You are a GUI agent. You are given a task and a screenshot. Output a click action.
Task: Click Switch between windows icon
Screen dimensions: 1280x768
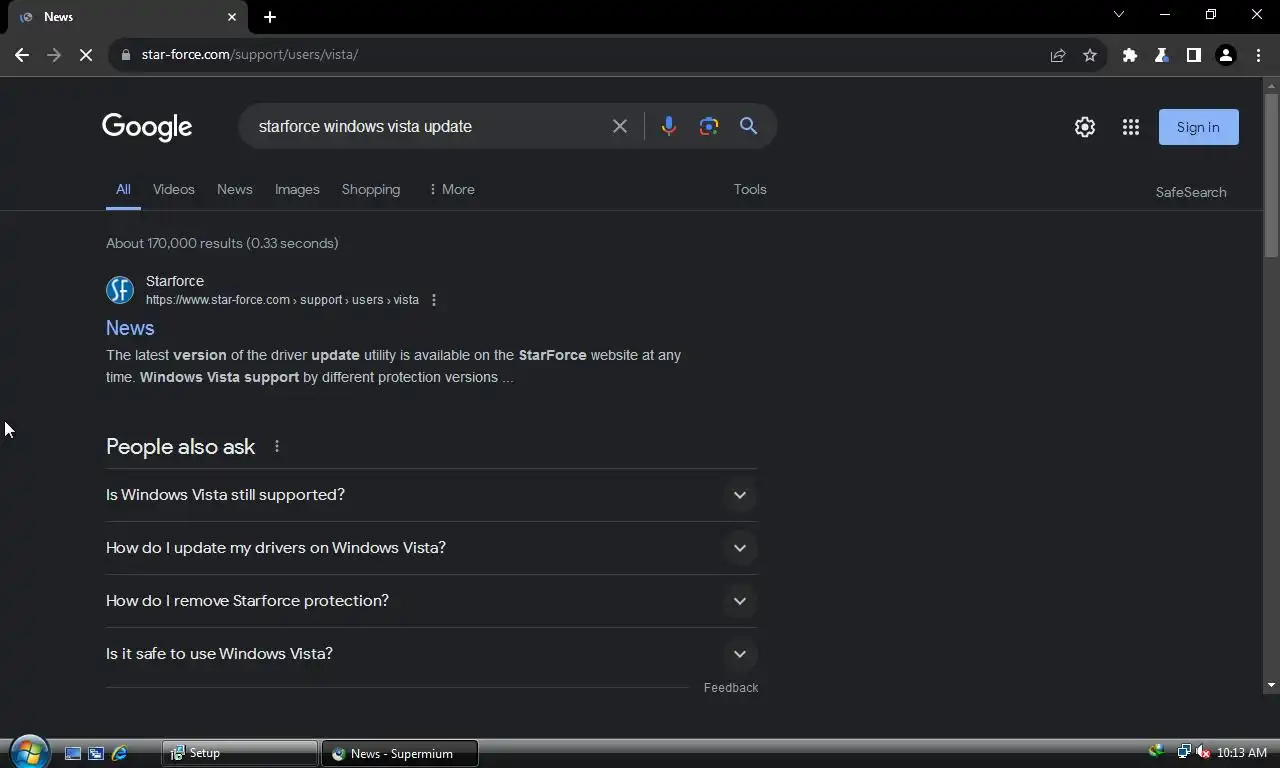click(x=96, y=753)
